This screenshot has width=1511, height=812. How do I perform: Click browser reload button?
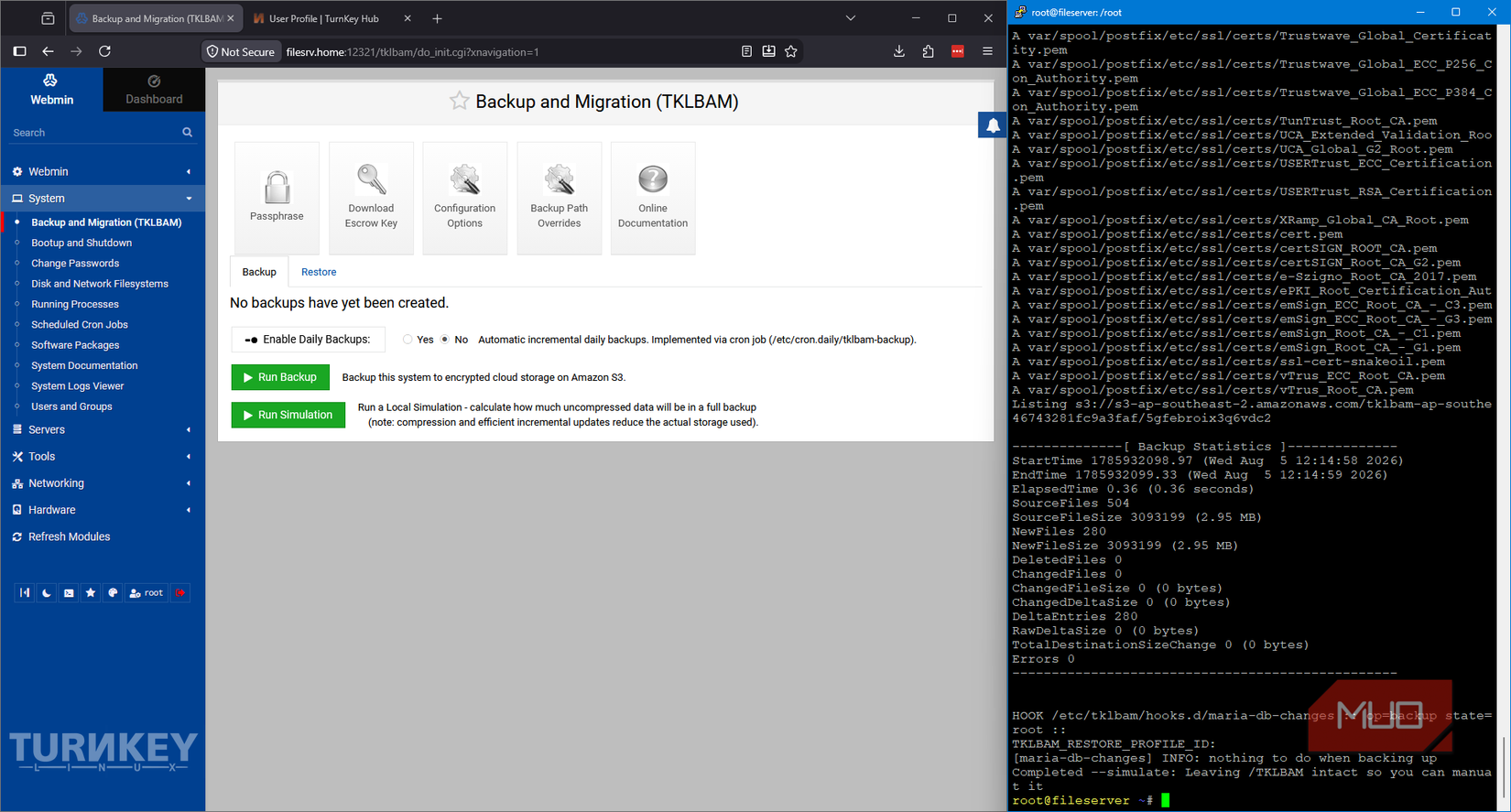coord(104,51)
